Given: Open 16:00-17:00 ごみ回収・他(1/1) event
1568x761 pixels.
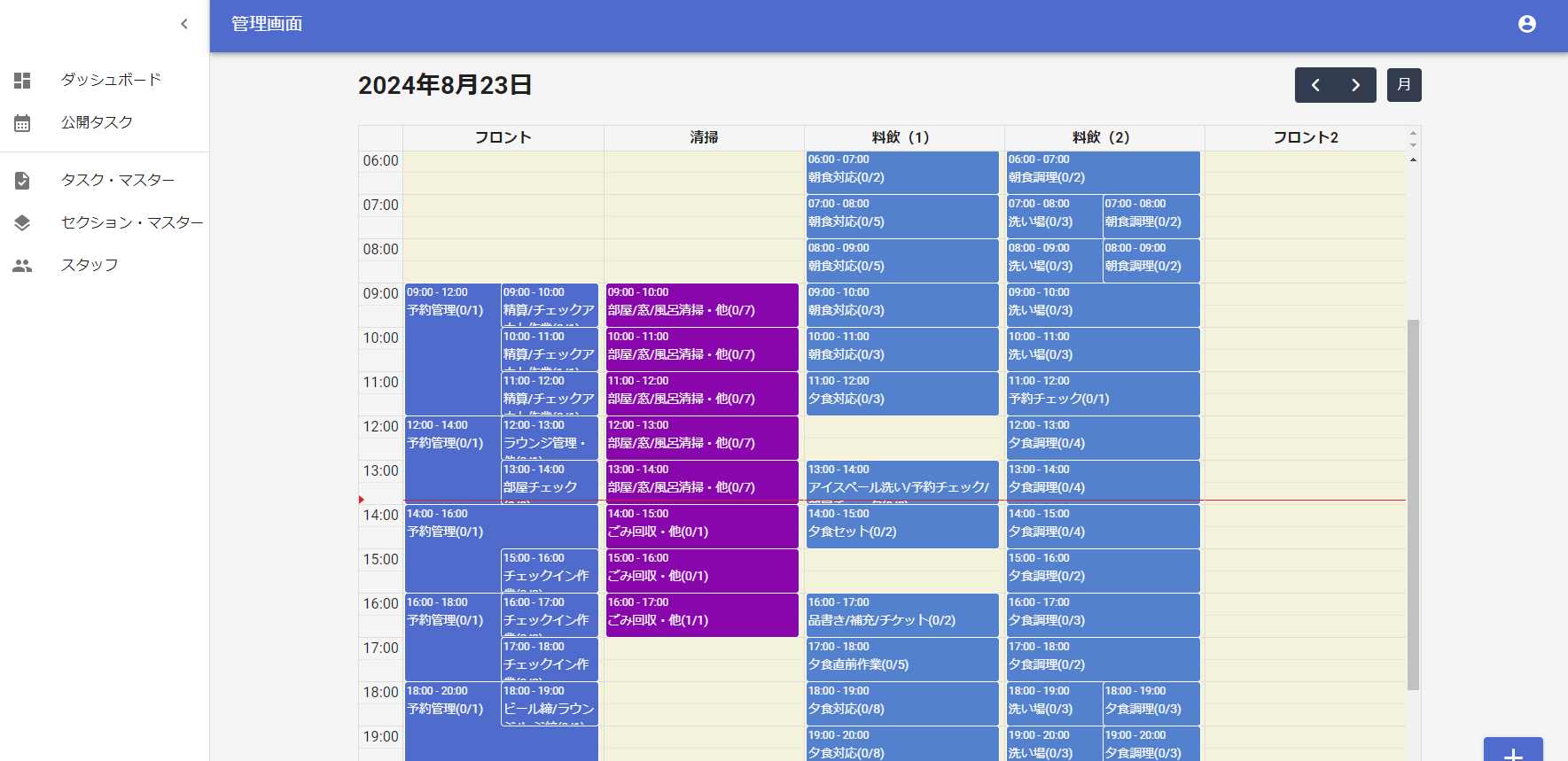Looking at the screenshot, I should click(702, 616).
